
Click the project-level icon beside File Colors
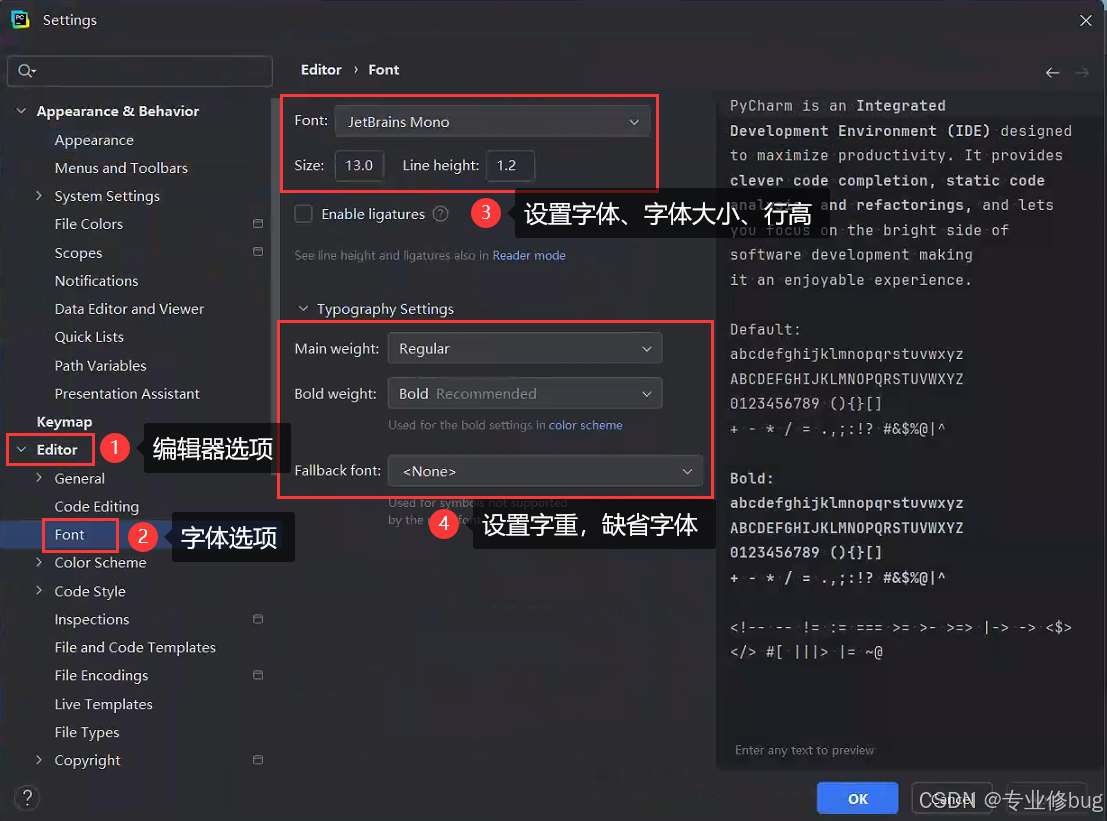[258, 224]
